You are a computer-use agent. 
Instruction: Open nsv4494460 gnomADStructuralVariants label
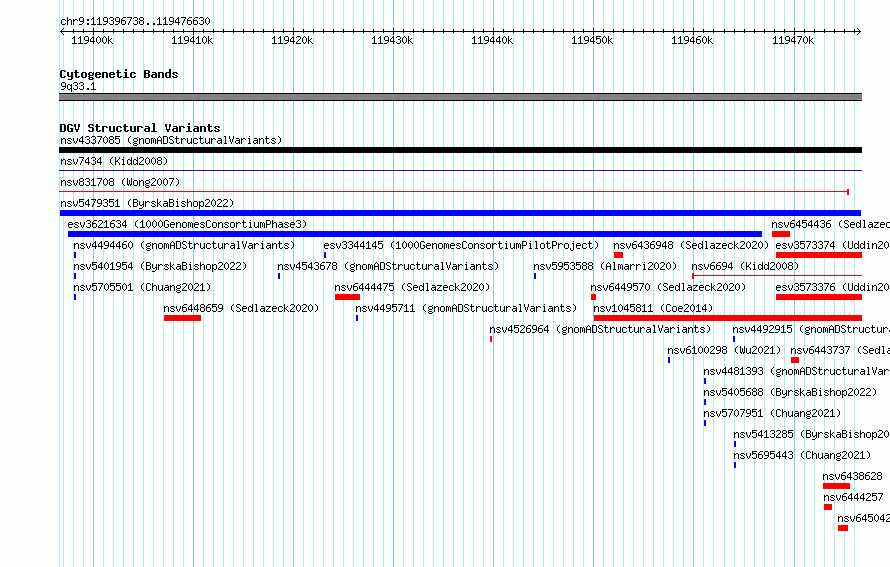[184, 245]
